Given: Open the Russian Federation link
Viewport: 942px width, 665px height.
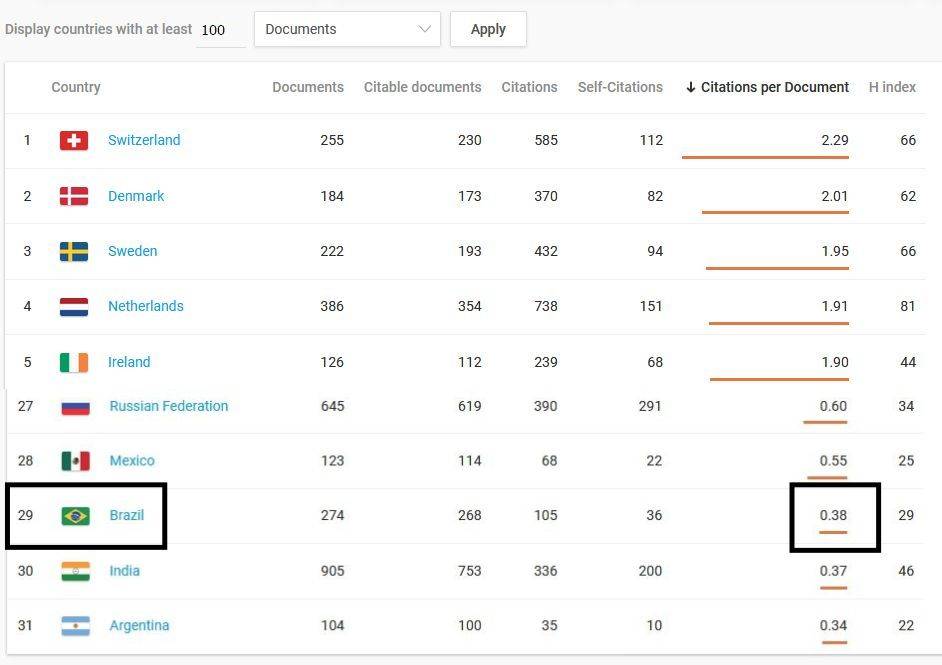Looking at the screenshot, I should pos(169,406).
